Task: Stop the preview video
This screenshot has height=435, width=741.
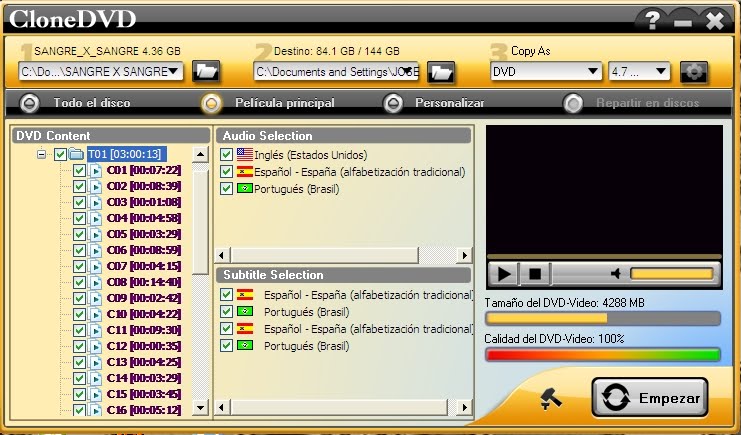Action: point(535,274)
